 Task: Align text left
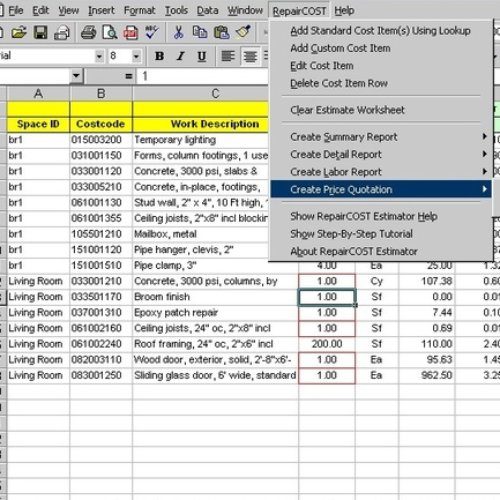(x=228, y=56)
